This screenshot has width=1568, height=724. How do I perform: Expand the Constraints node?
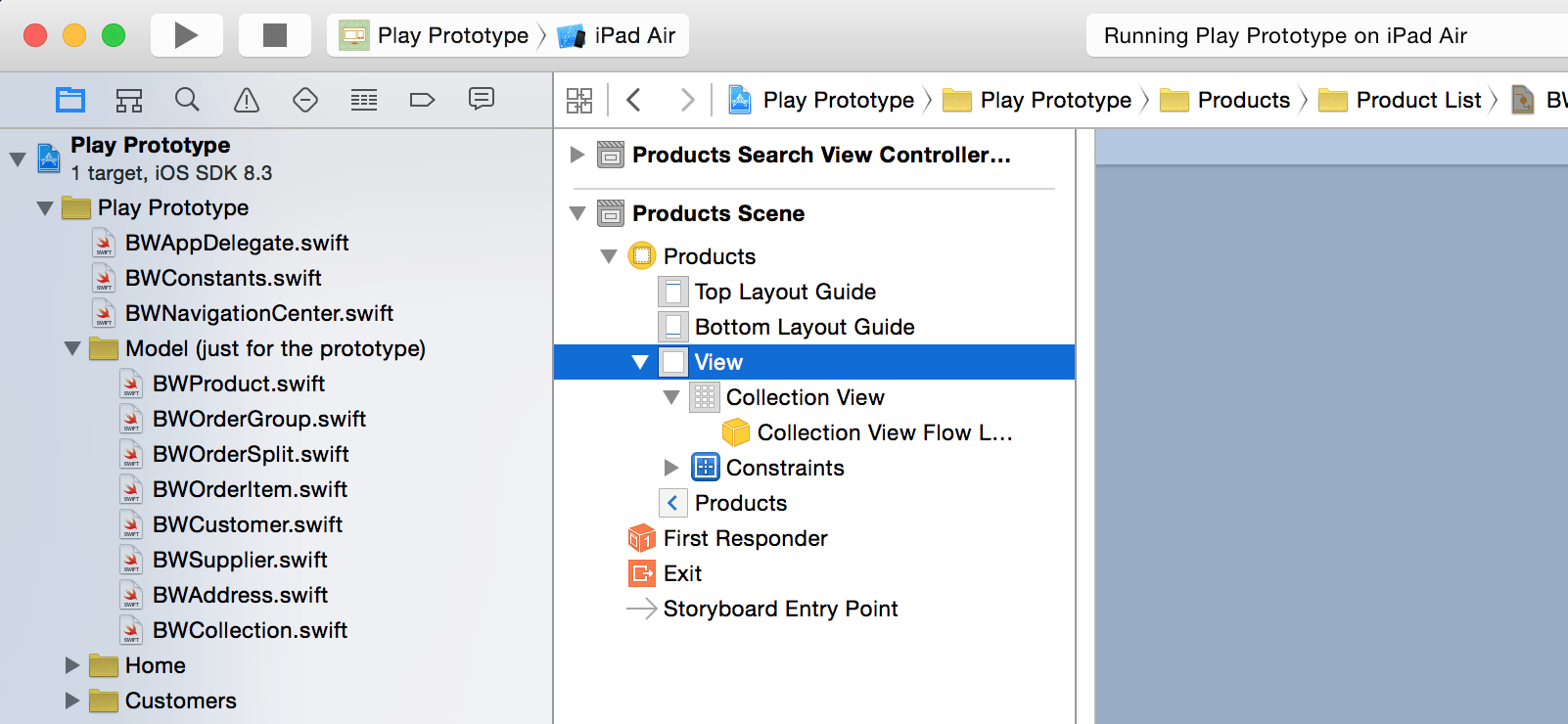click(671, 468)
